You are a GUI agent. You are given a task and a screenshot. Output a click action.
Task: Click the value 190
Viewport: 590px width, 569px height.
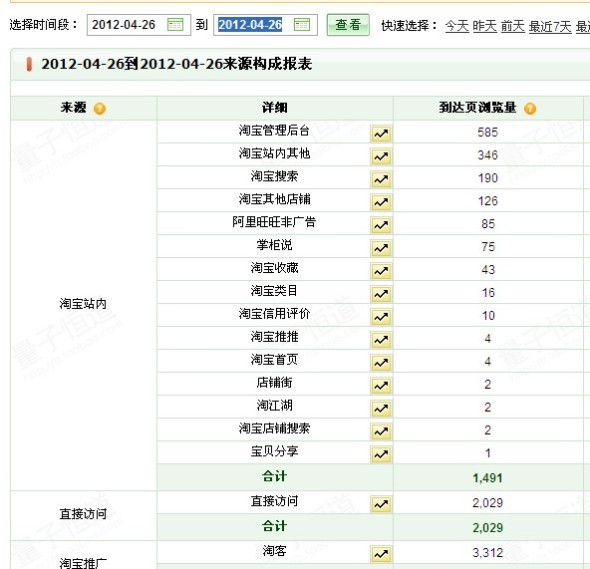tap(488, 178)
